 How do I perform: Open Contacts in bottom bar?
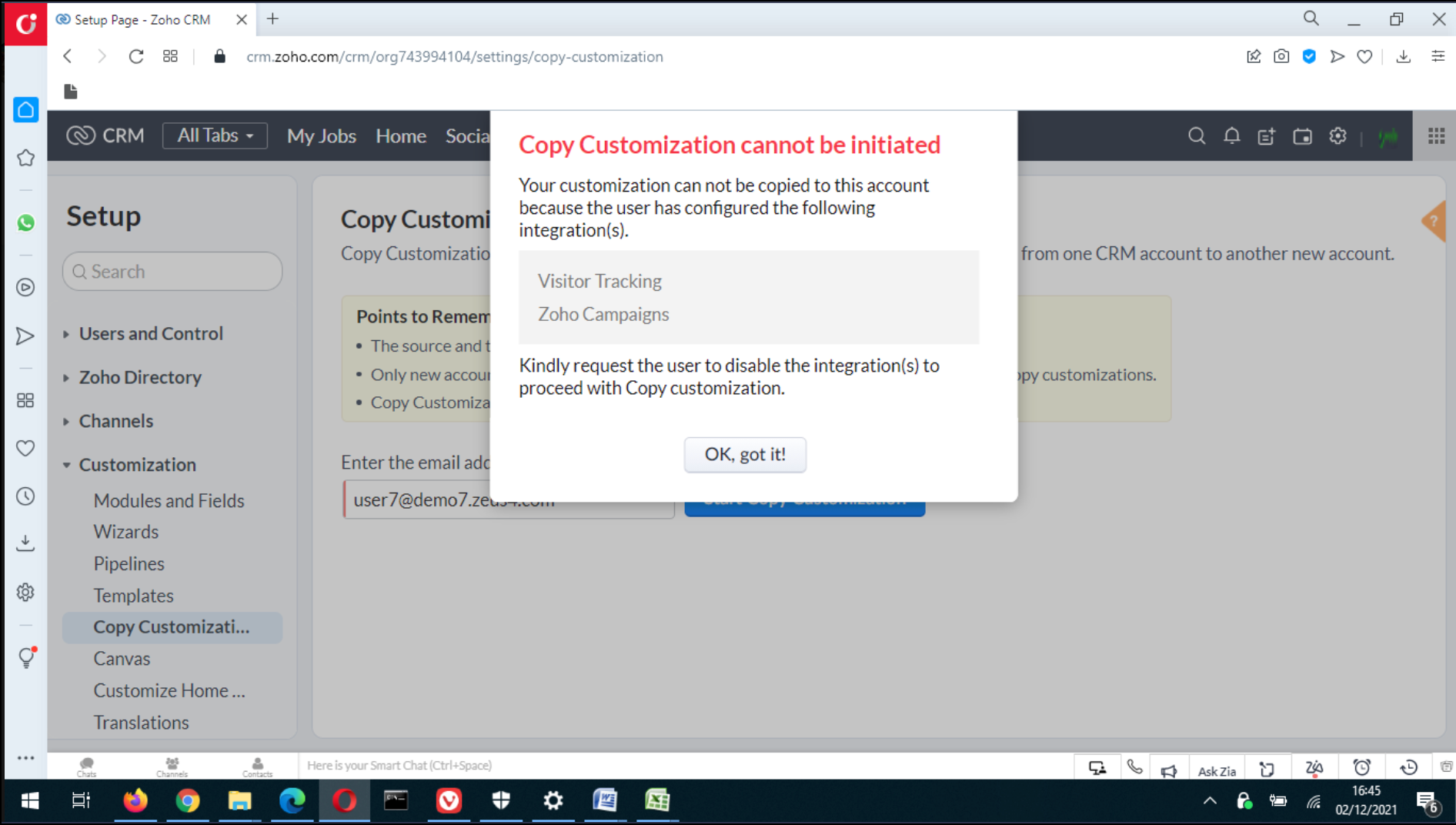258,767
